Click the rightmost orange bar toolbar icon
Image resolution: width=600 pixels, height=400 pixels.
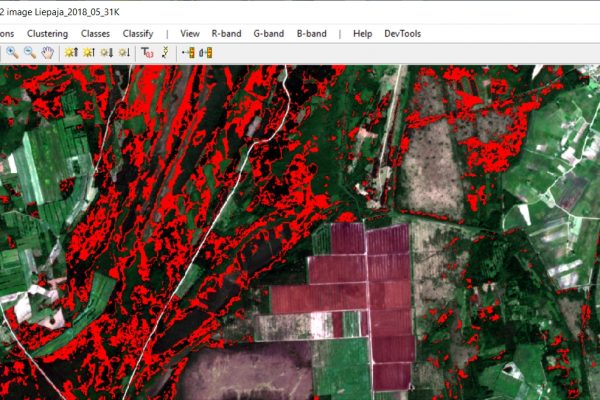(205, 53)
